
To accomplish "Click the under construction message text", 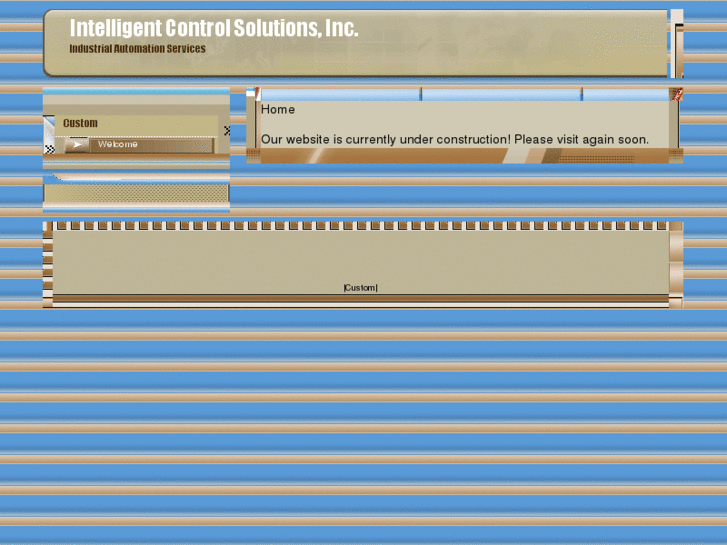I will [x=454, y=140].
